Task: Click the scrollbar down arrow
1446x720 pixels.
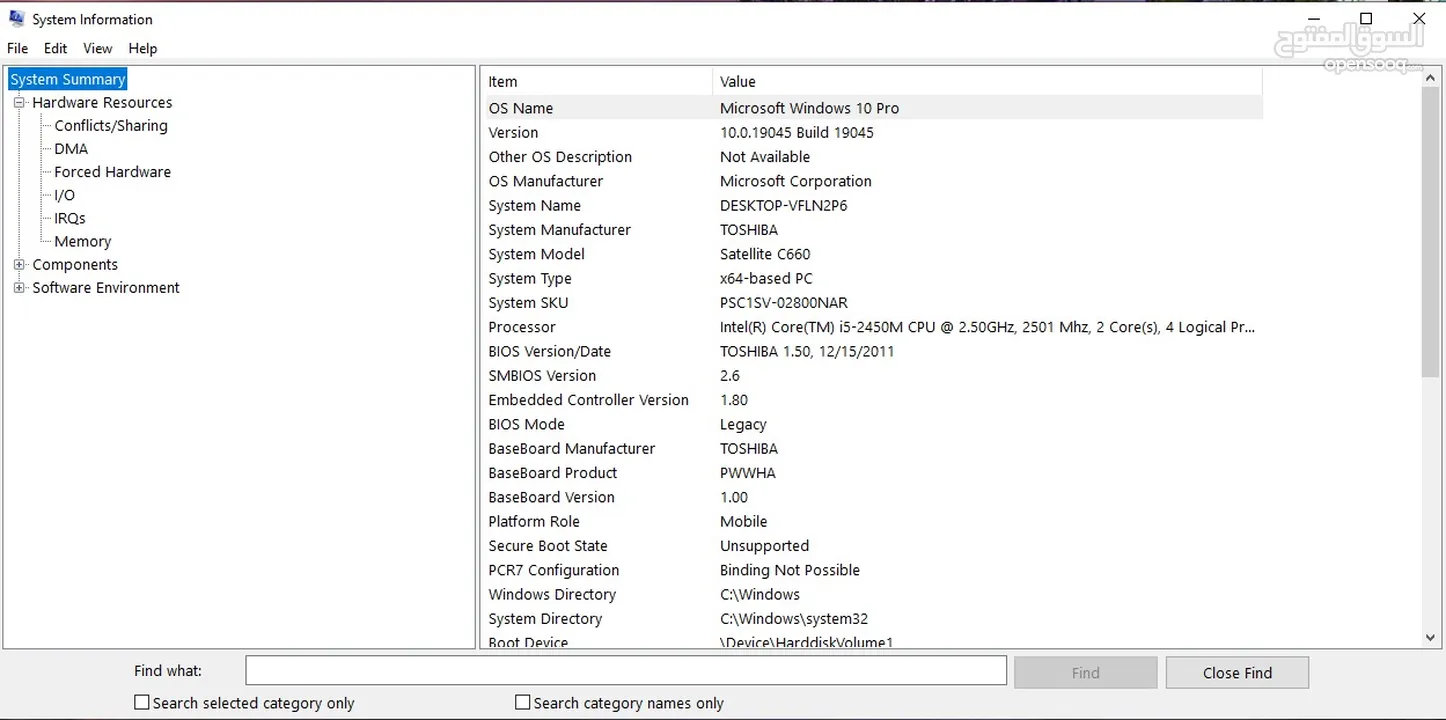Action: tap(1430, 638)
